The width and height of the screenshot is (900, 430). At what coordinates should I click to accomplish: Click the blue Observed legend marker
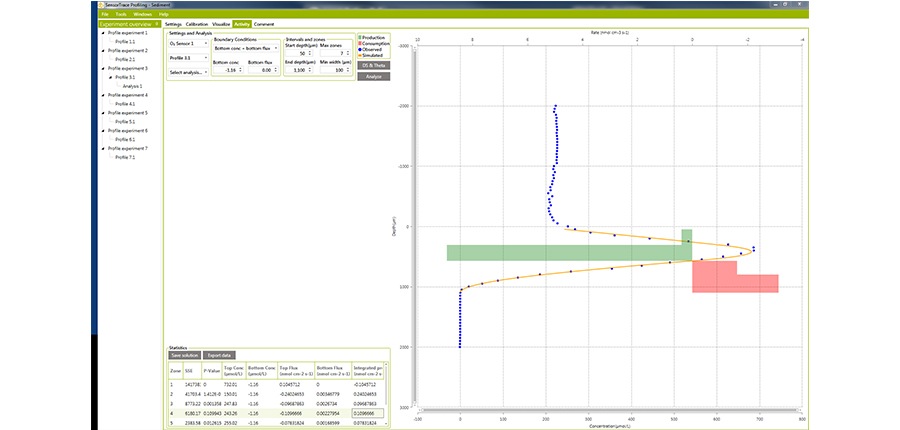pos(360,49)
